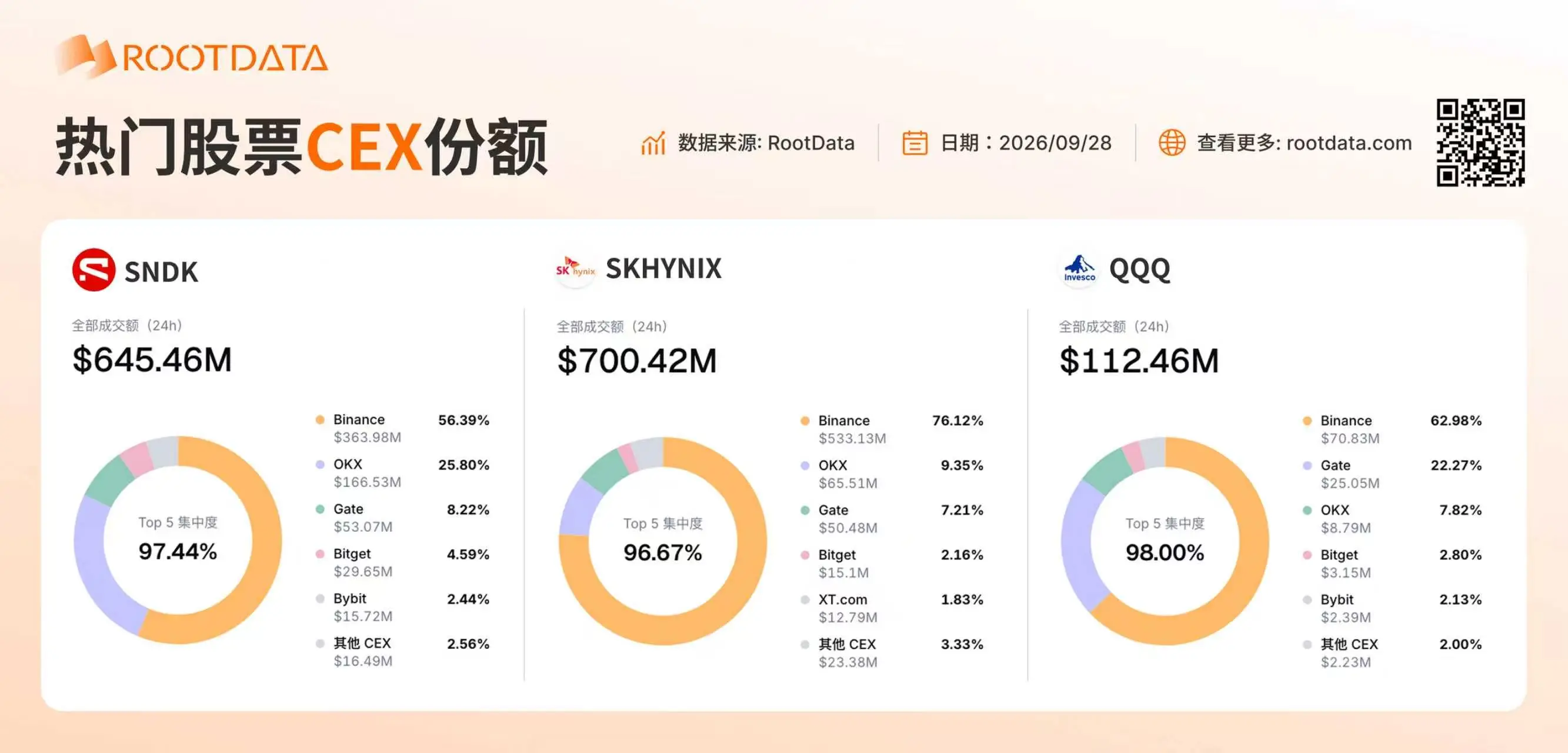Click the 8.22% Gate share

468,509
